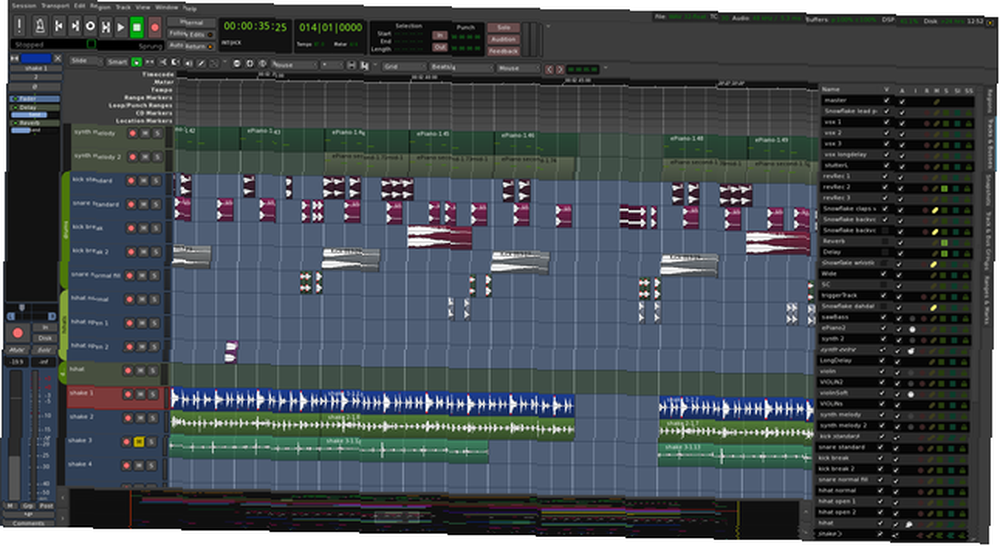Toggle visibility checkbox for Delay
The width and height of the screenshot is (1000, 546).
(885, 252)
